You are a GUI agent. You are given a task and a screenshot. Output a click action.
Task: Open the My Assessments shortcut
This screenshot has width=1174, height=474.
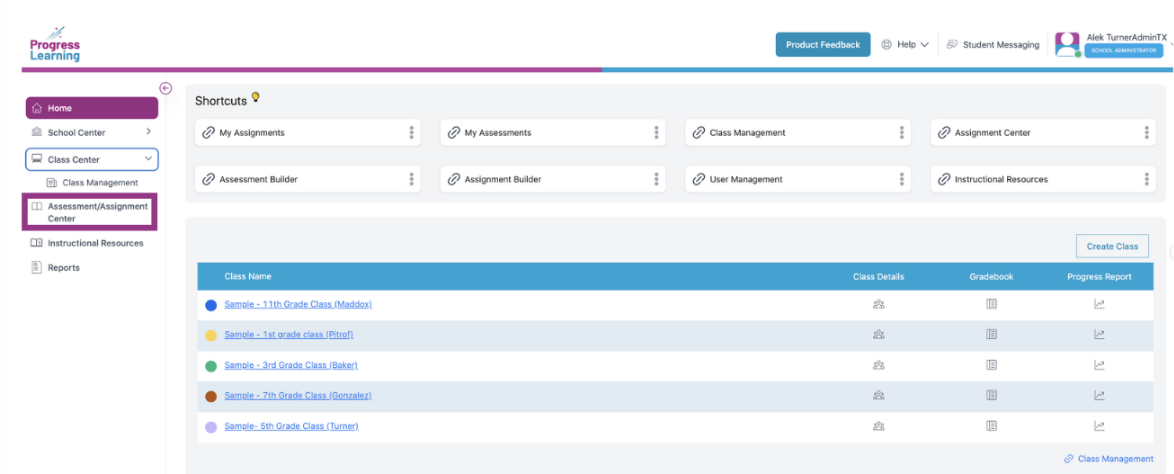click(553, 133)
